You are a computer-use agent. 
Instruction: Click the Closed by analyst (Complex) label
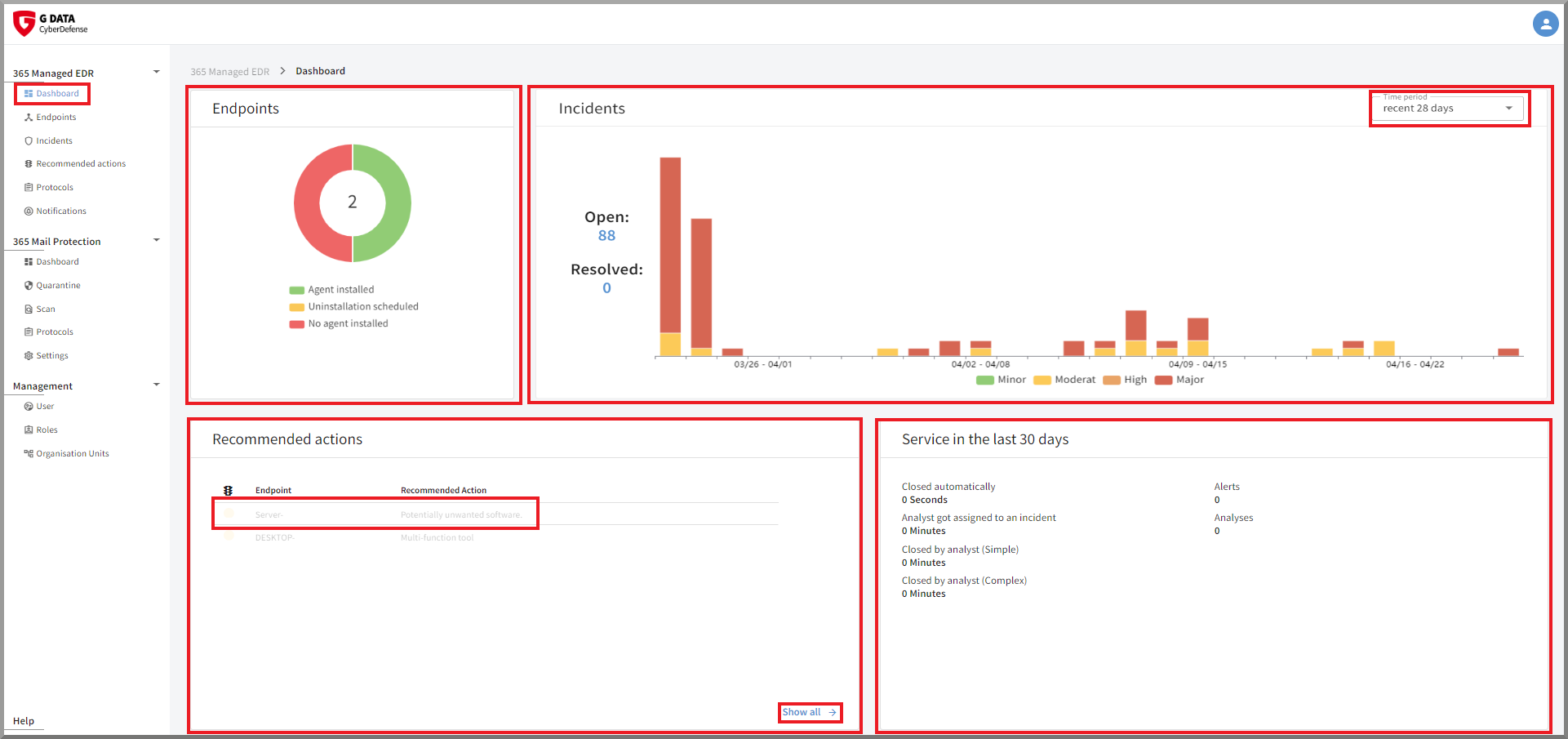pos(964,581)
